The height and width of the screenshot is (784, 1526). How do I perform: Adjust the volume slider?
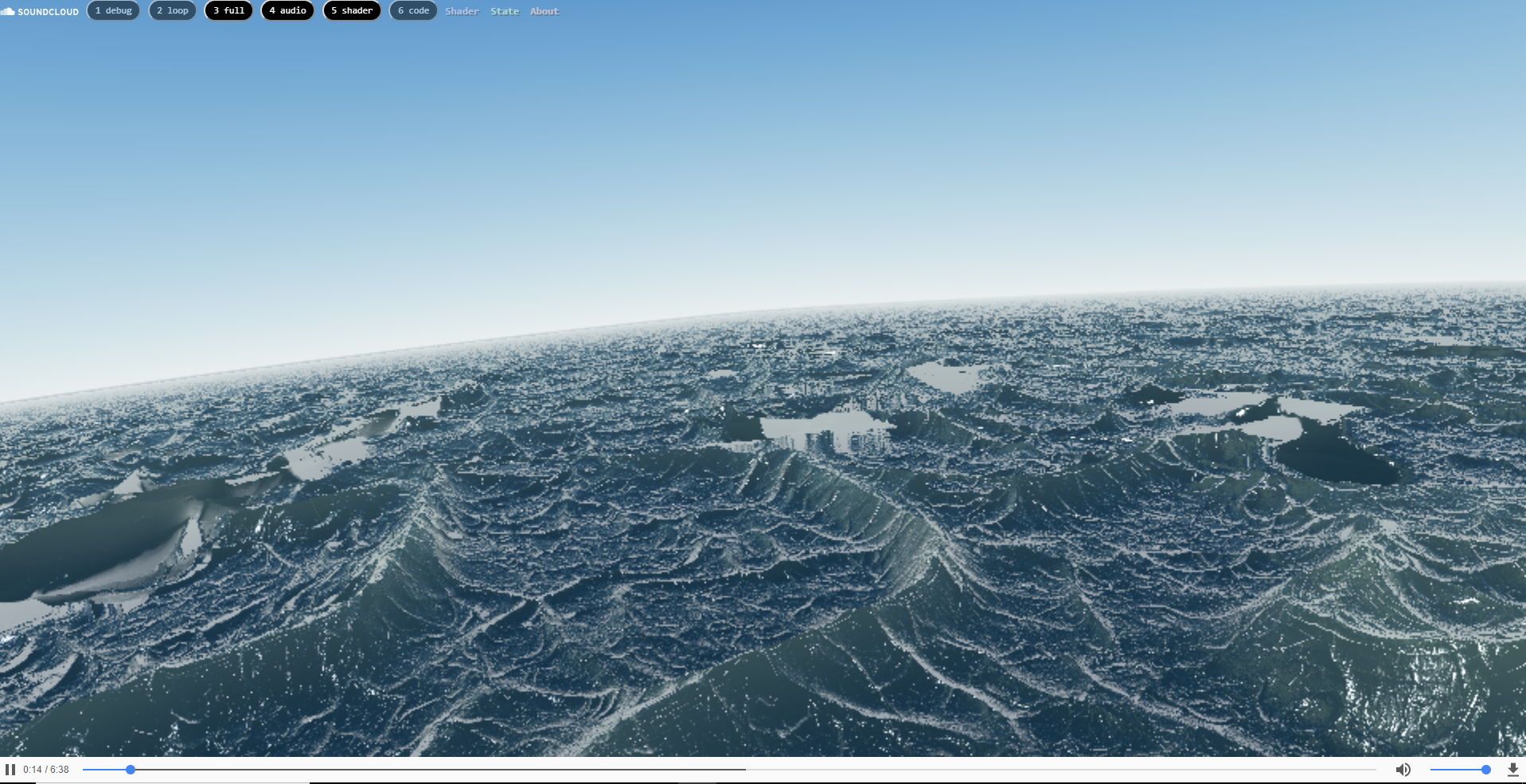1460,770
